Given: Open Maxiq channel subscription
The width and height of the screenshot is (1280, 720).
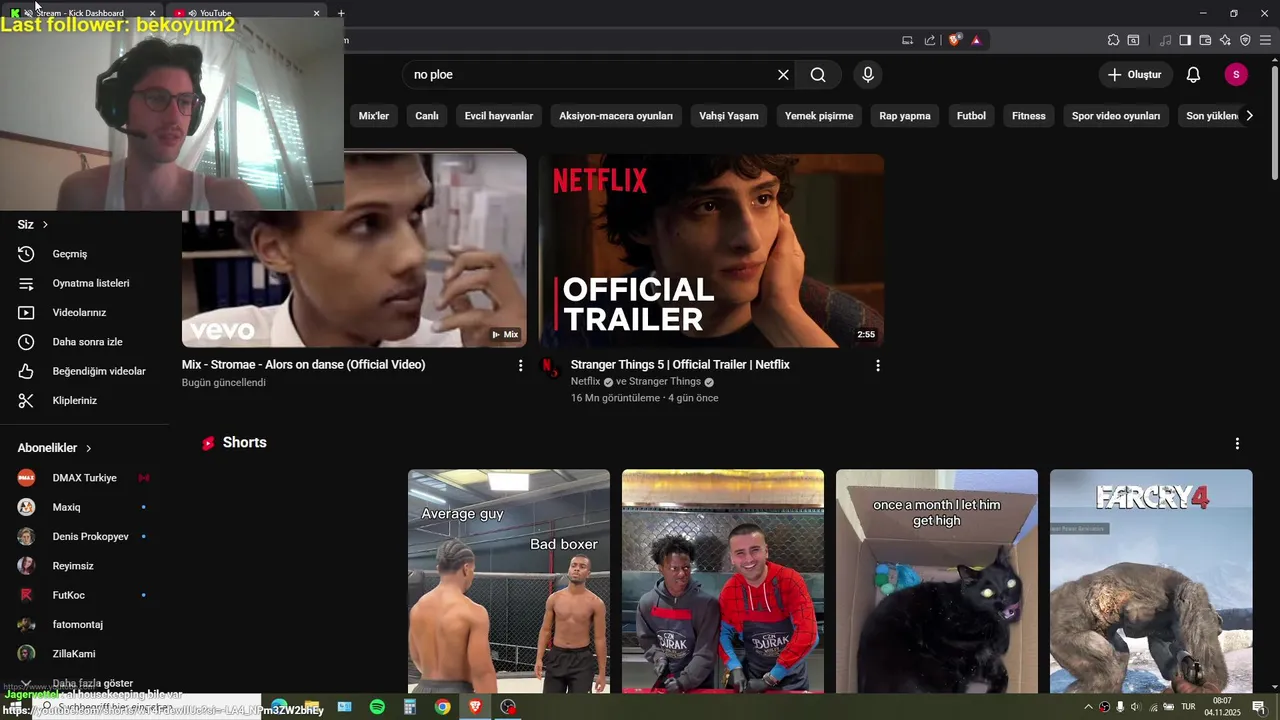Looking at the screenshot, I should tap(84, 507).
